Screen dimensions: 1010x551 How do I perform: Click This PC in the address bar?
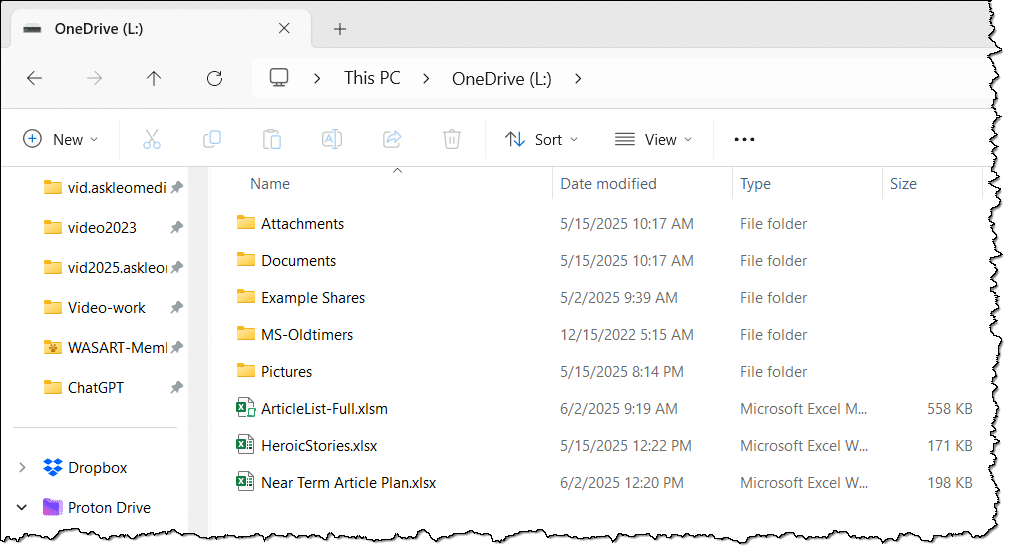(372, 78)
